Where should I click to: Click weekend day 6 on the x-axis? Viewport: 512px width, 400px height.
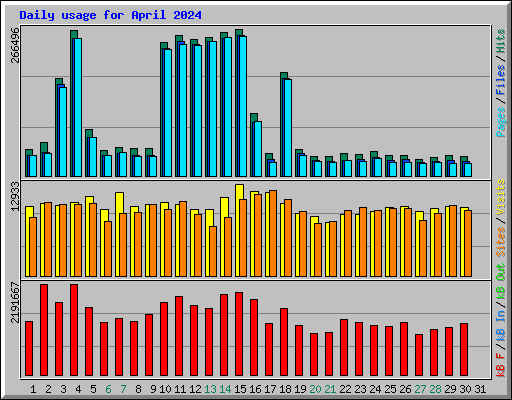[108, 389]
